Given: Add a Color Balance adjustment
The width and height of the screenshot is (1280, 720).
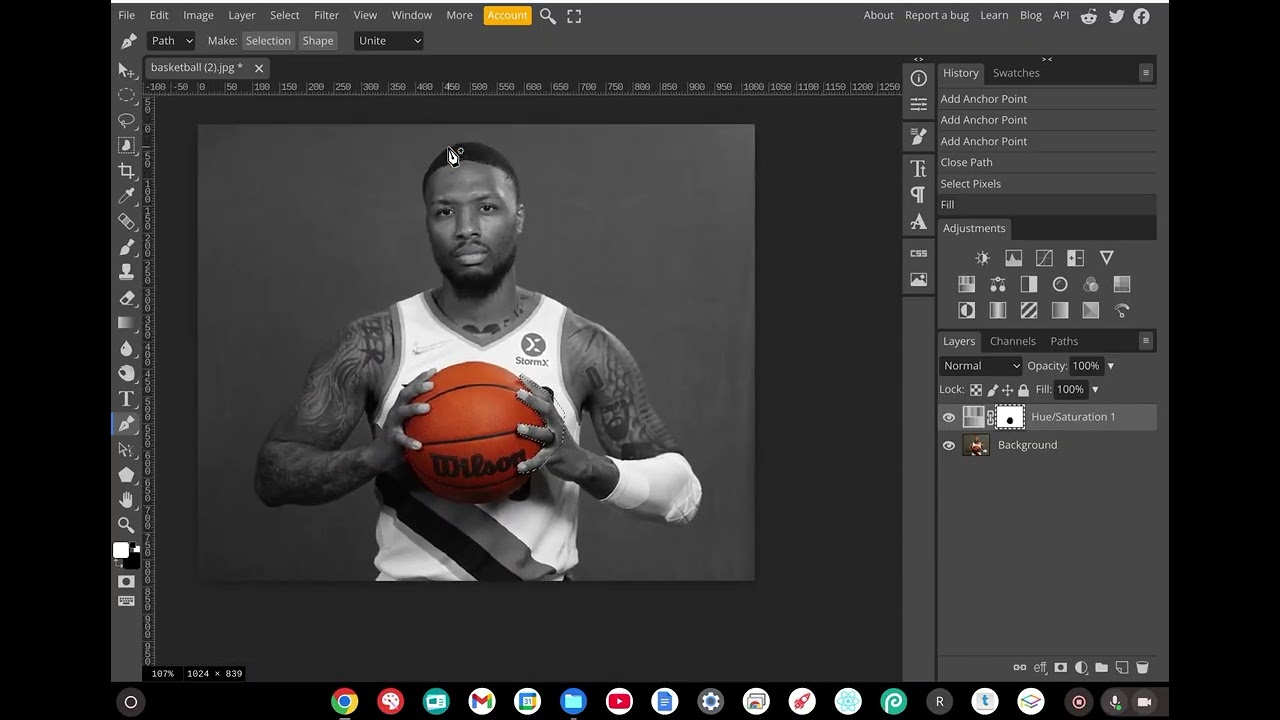Looking at the screenshot, I should 998,285.
